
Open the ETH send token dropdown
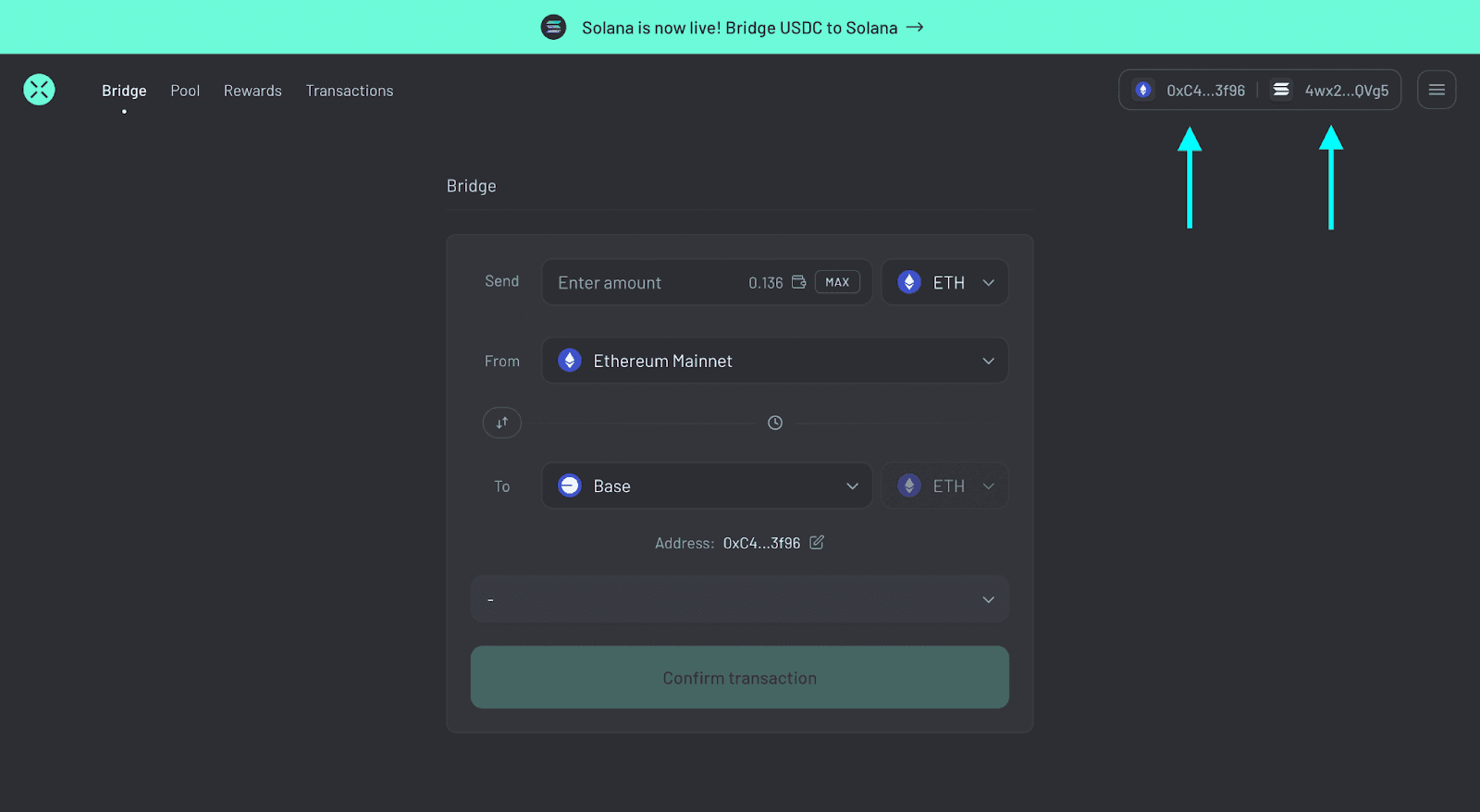944,282
